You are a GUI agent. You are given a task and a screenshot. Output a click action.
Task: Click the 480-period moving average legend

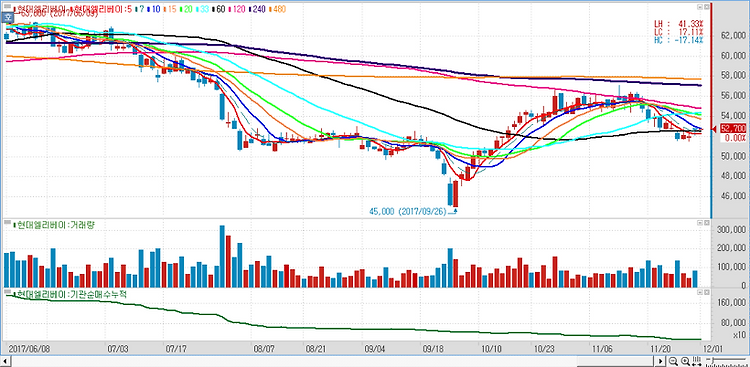pos(276,9)
